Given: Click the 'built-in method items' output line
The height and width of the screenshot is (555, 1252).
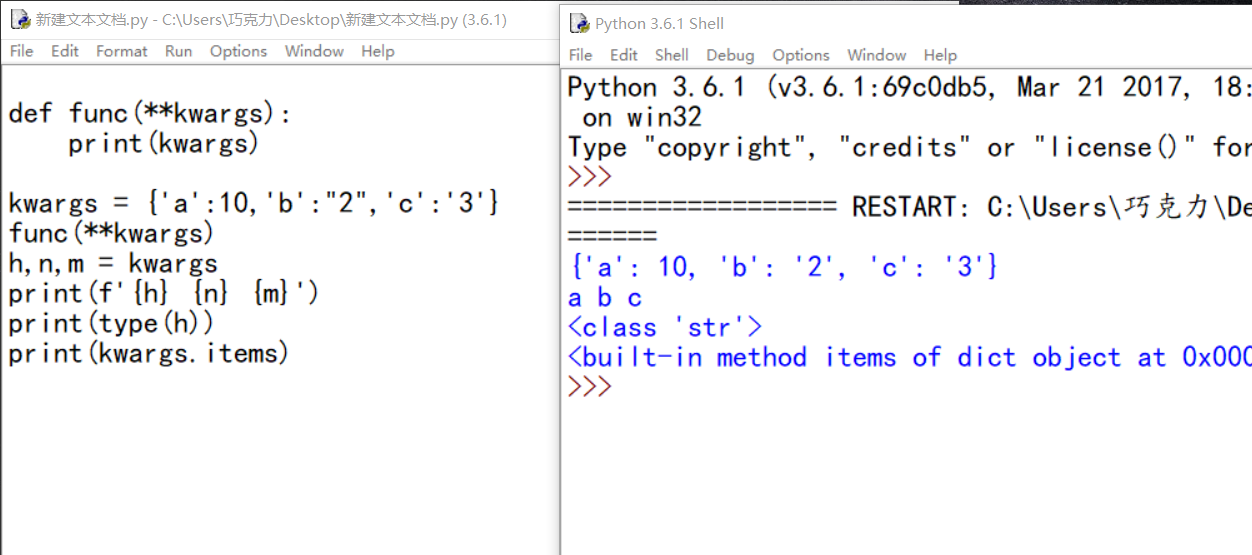Looking at the screenshot, I should [x=909, y=357].
